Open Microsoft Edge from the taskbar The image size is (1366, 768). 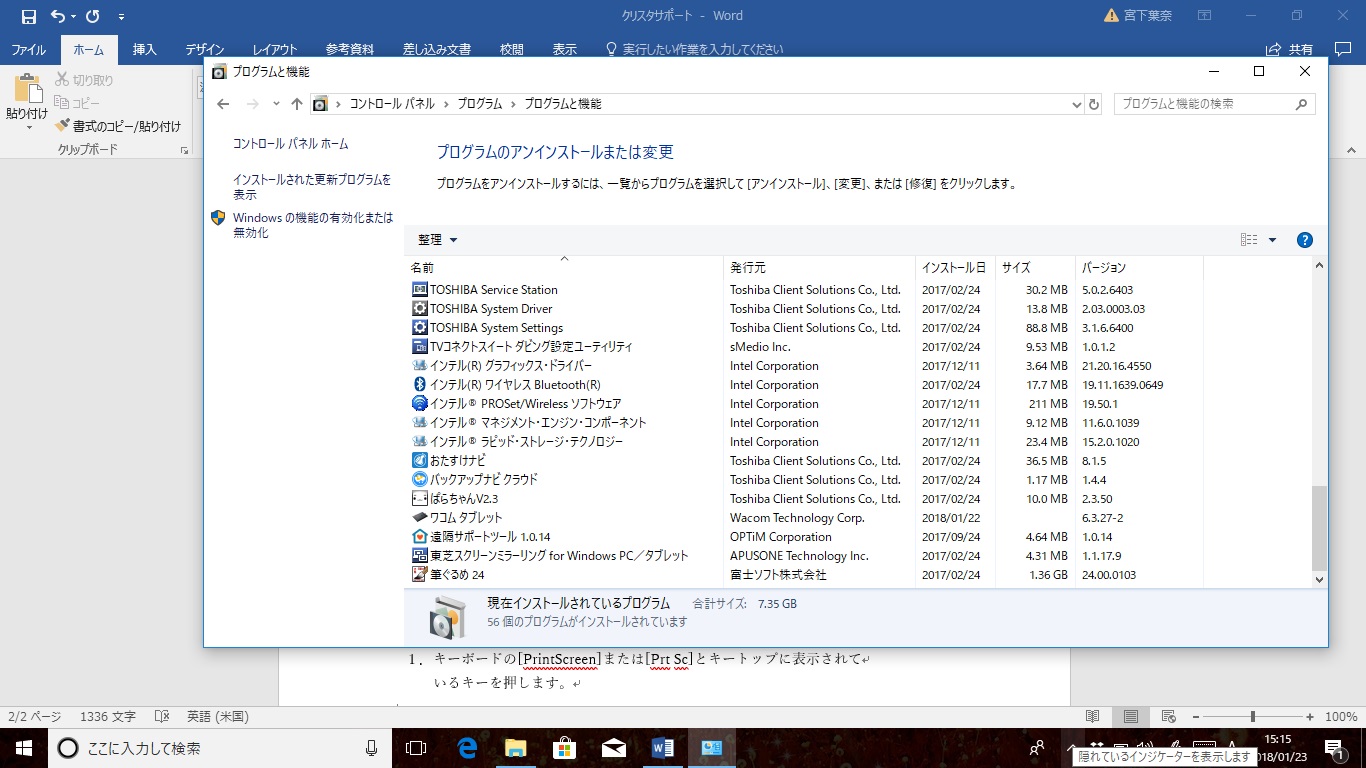[x=467, y=747]
